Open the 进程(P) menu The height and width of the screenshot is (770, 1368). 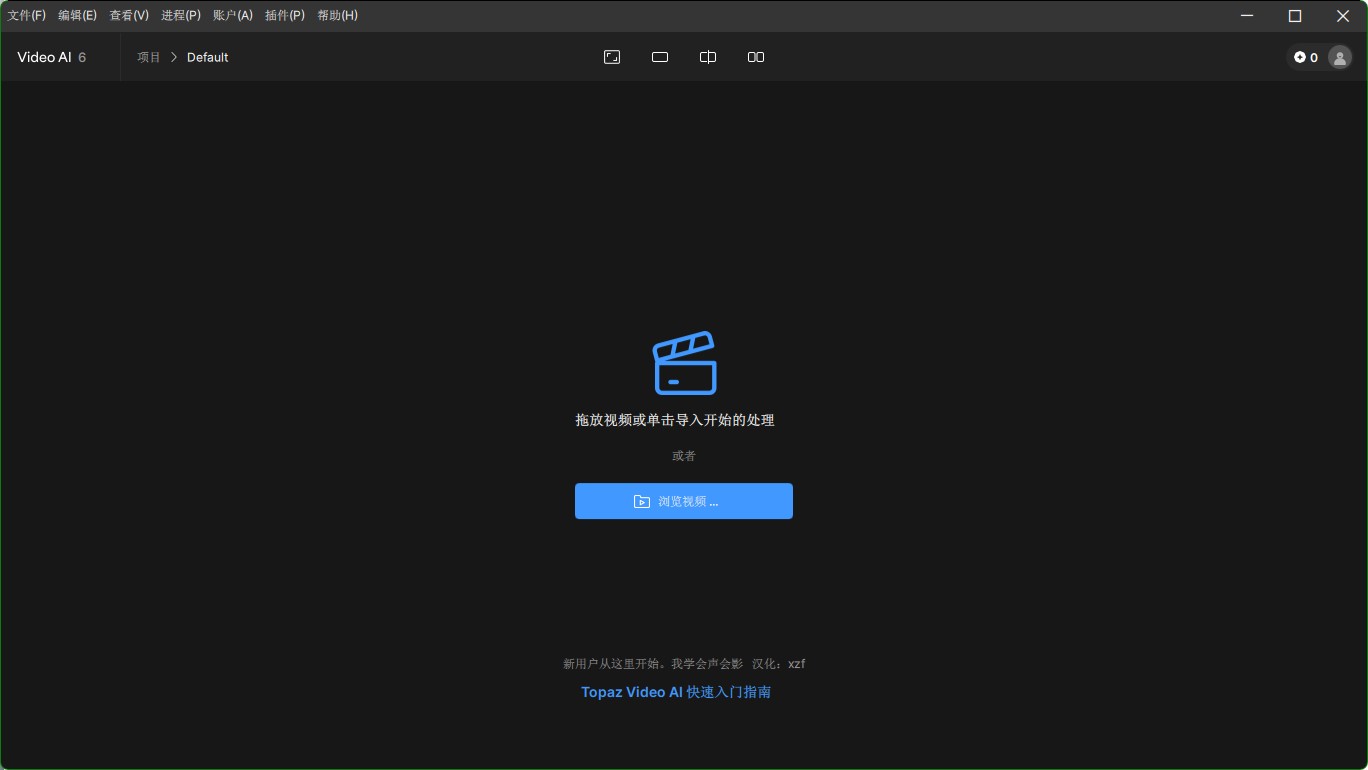click(181, 16)
